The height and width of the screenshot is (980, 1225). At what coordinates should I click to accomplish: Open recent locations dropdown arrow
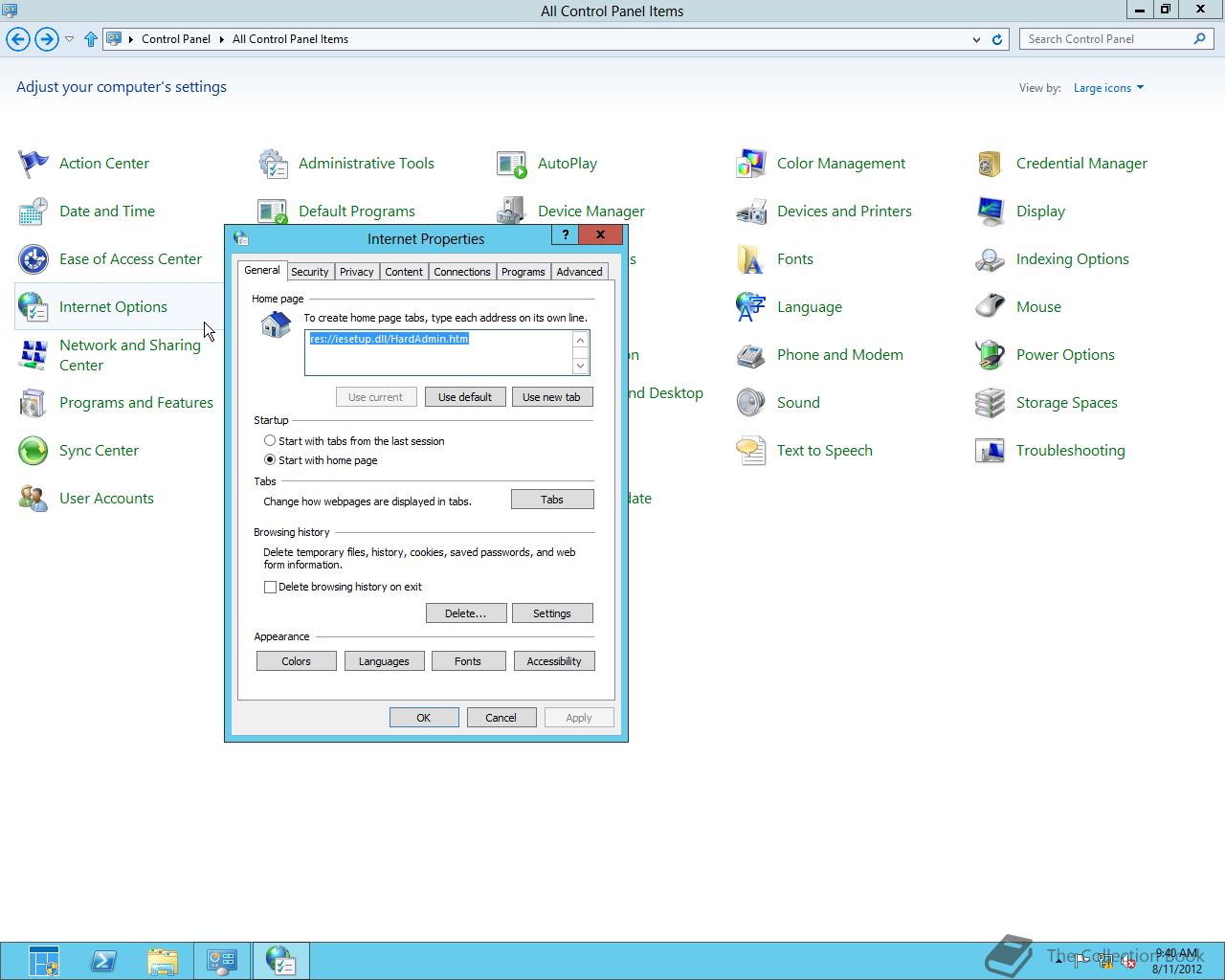[x=69, y=39]
